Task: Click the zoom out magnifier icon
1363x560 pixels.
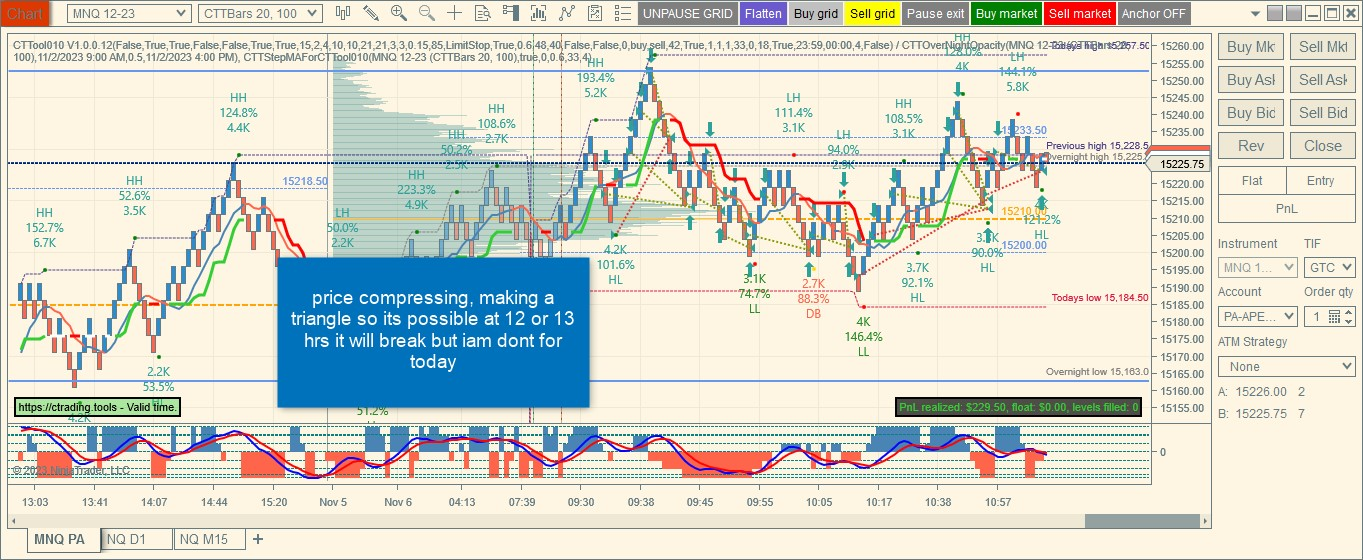Action: 427,13
